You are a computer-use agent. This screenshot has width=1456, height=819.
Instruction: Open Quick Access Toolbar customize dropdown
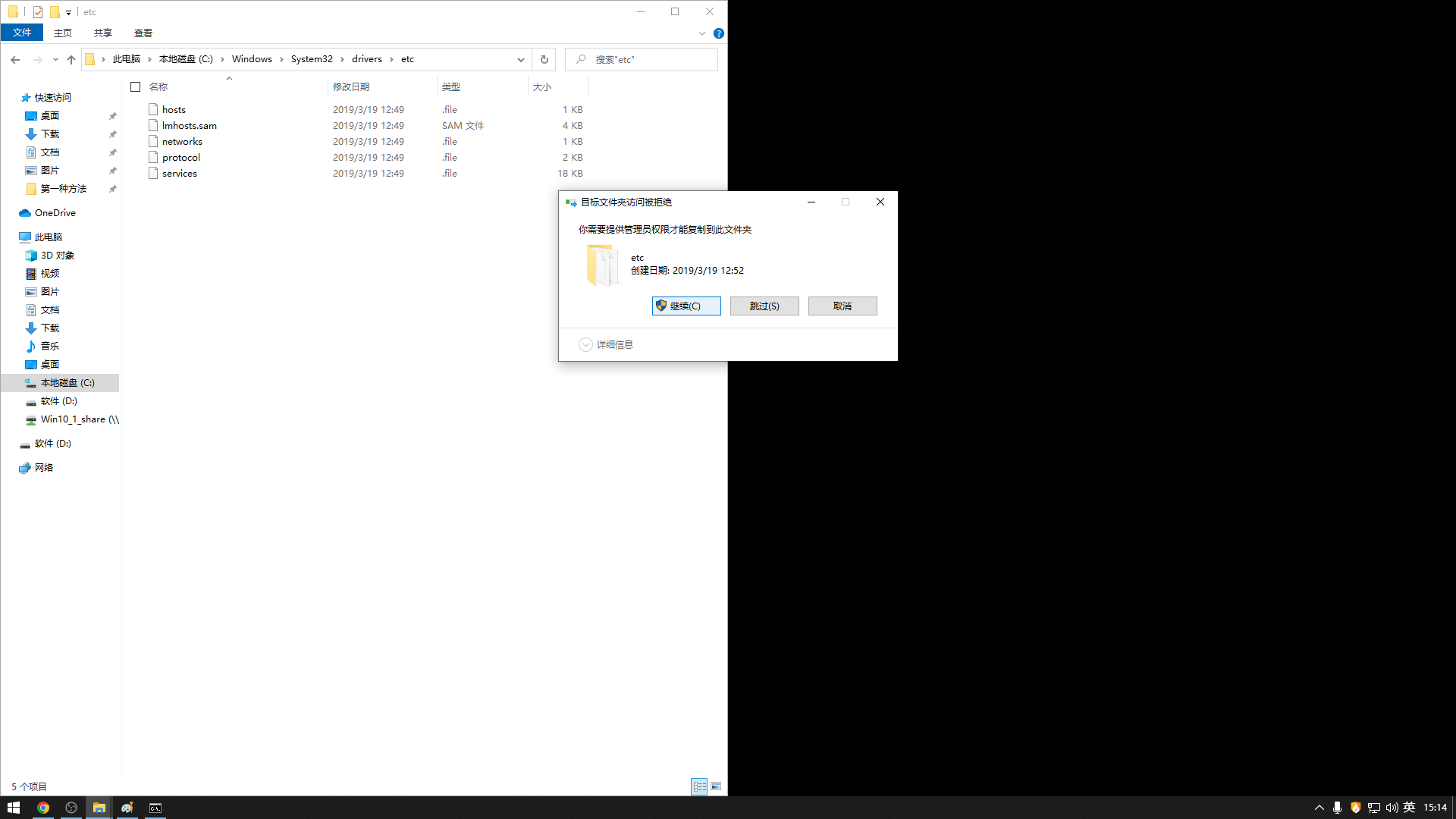click(68, 12)
